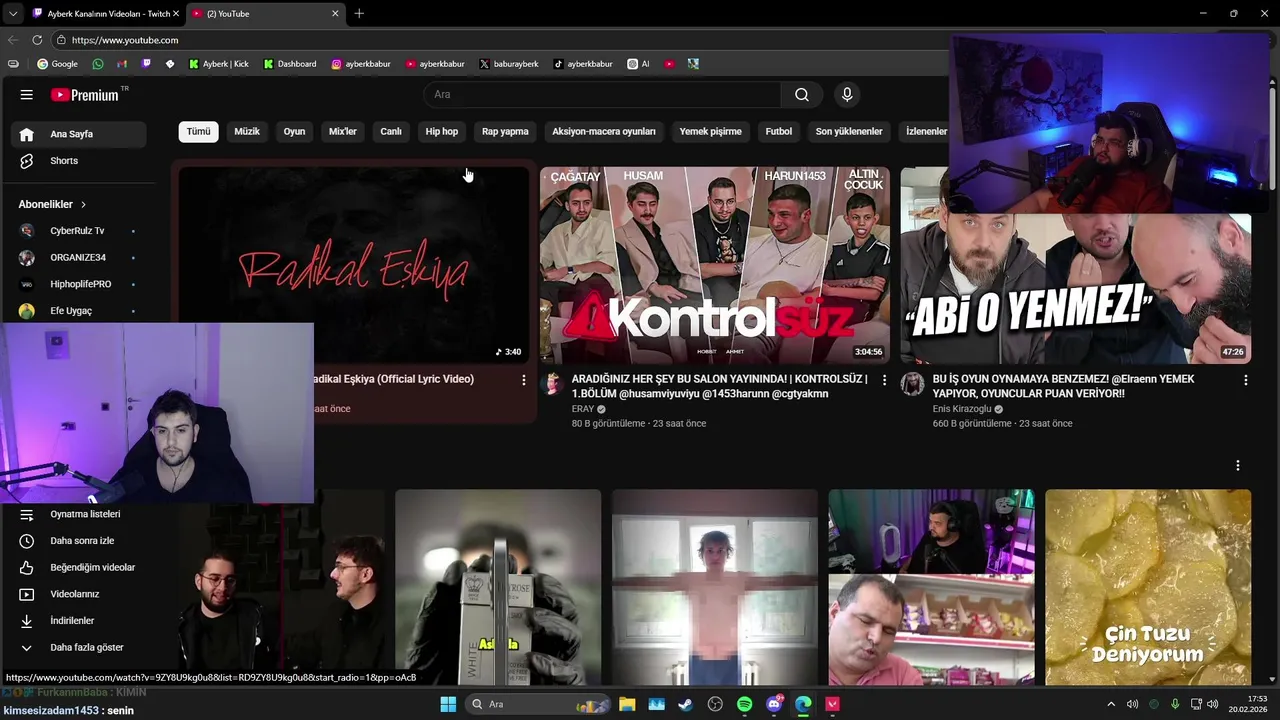
Task: Open Spotify from the taskbar
Action: coord(744,704)
